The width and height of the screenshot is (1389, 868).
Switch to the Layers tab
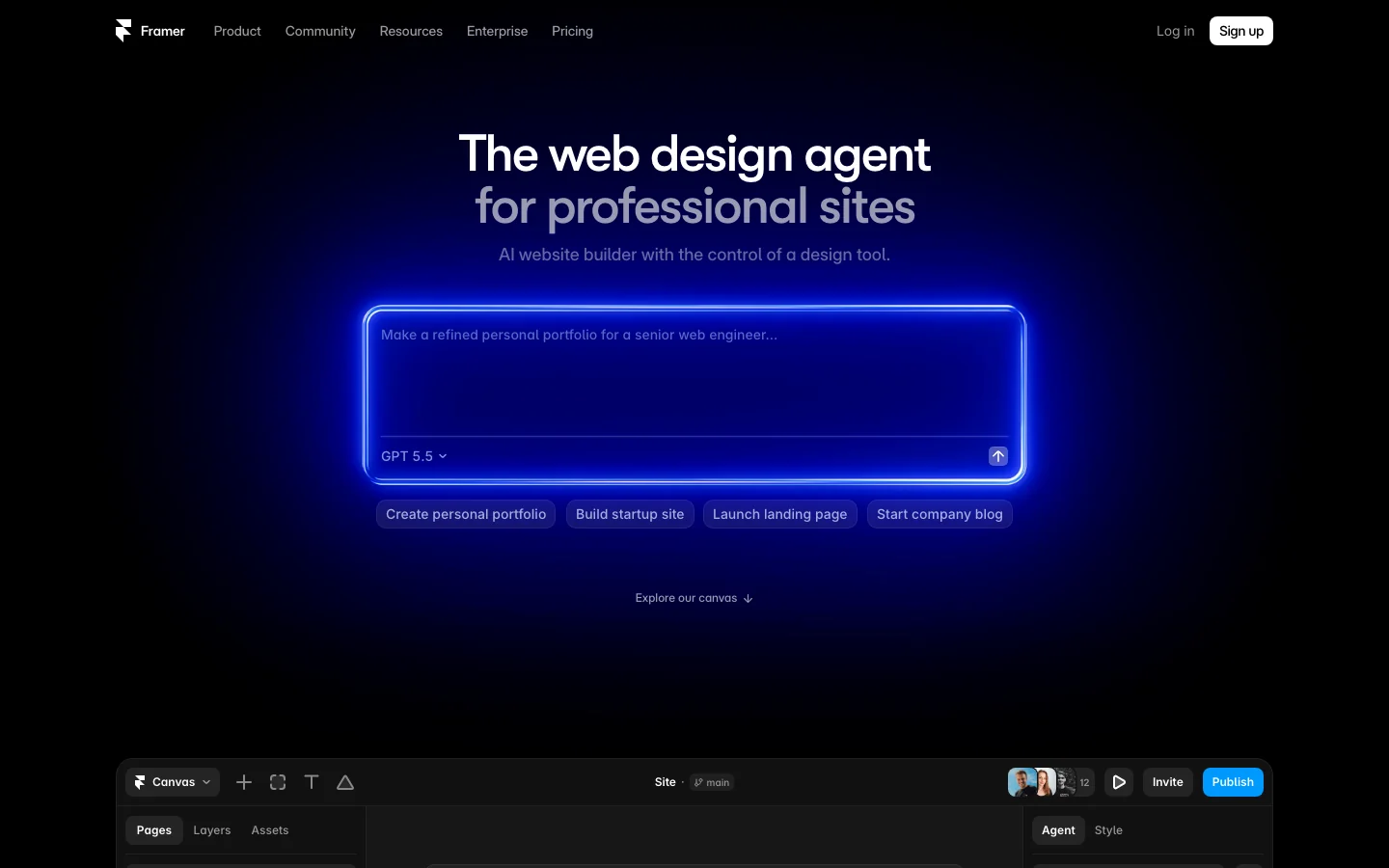click(212, 830)
